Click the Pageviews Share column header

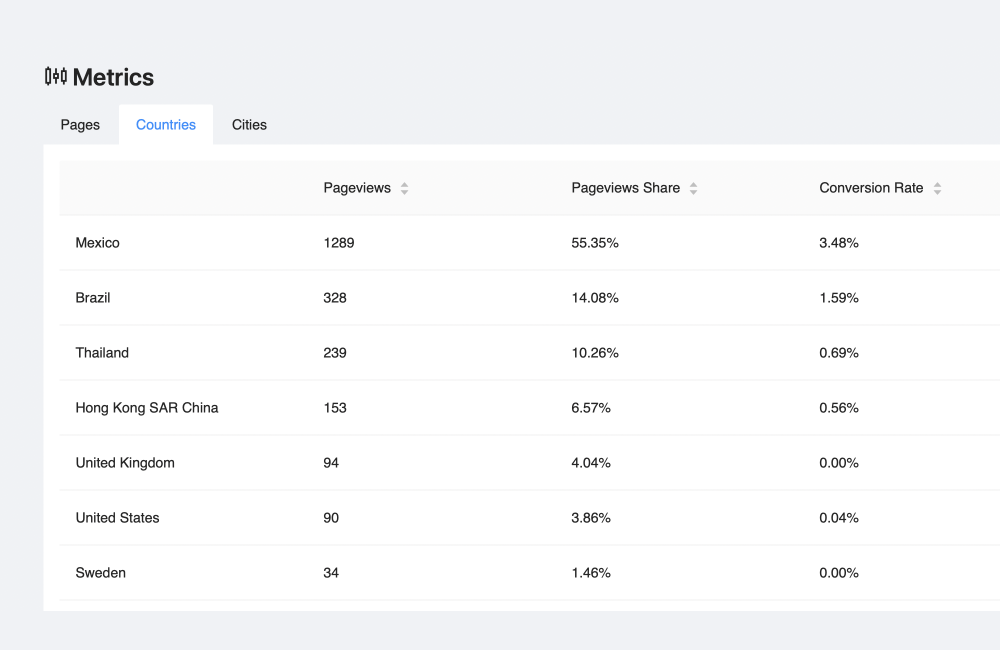click(x=625, y=188)
